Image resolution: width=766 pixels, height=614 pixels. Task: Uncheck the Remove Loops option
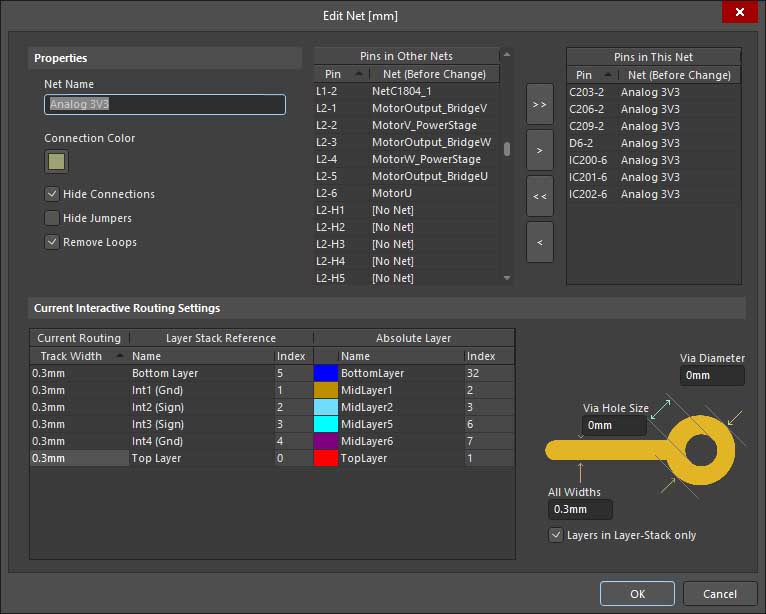point(52,242)
